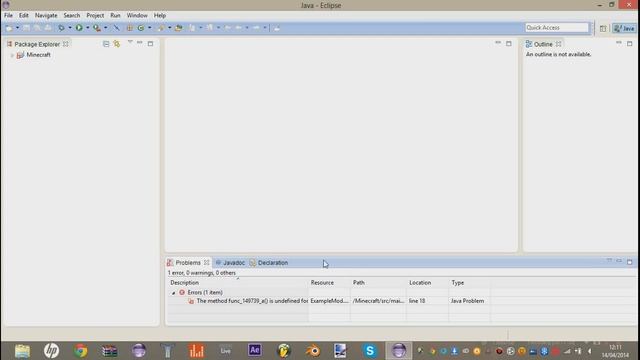Open the Run menu
The height and width of the screenshot is (360, 640).
point(115,15)
